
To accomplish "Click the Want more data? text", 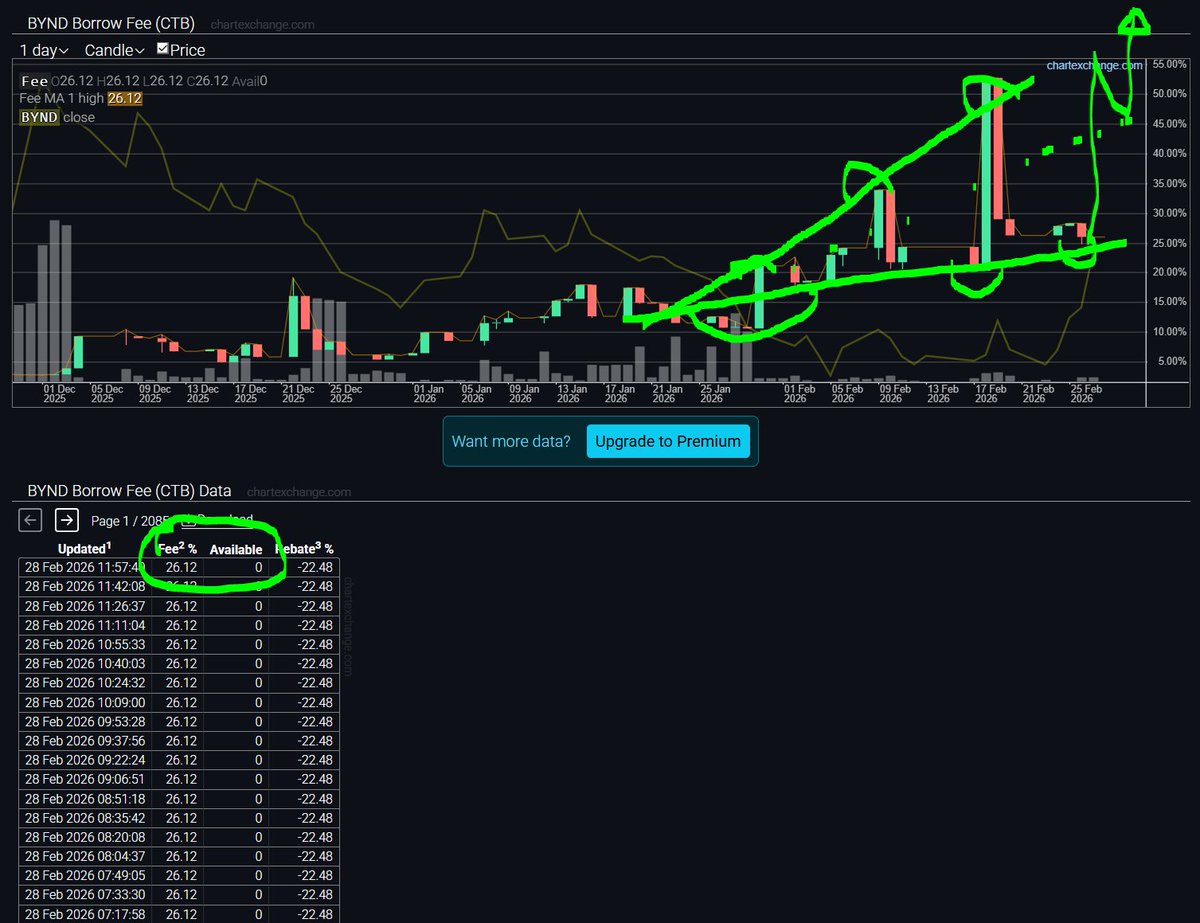I will [511, 441].
